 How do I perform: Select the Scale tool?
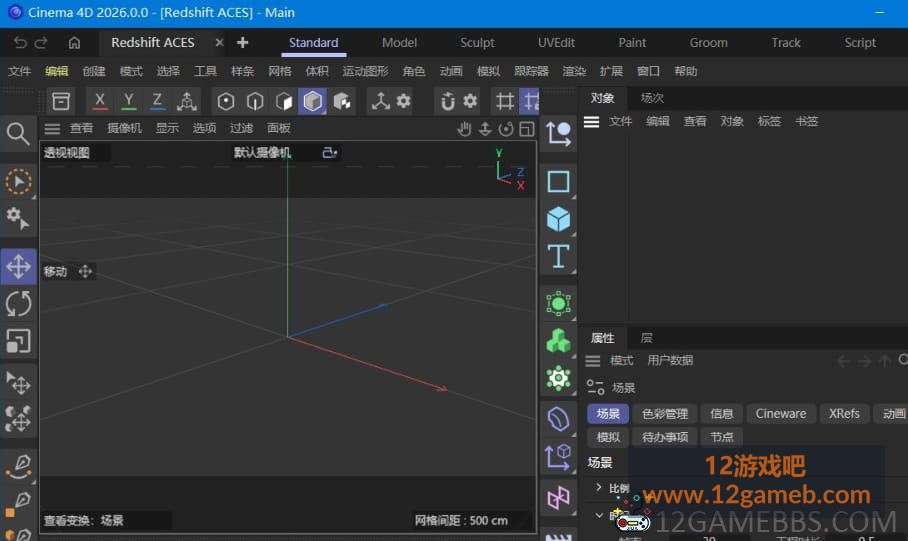[18, 341]
